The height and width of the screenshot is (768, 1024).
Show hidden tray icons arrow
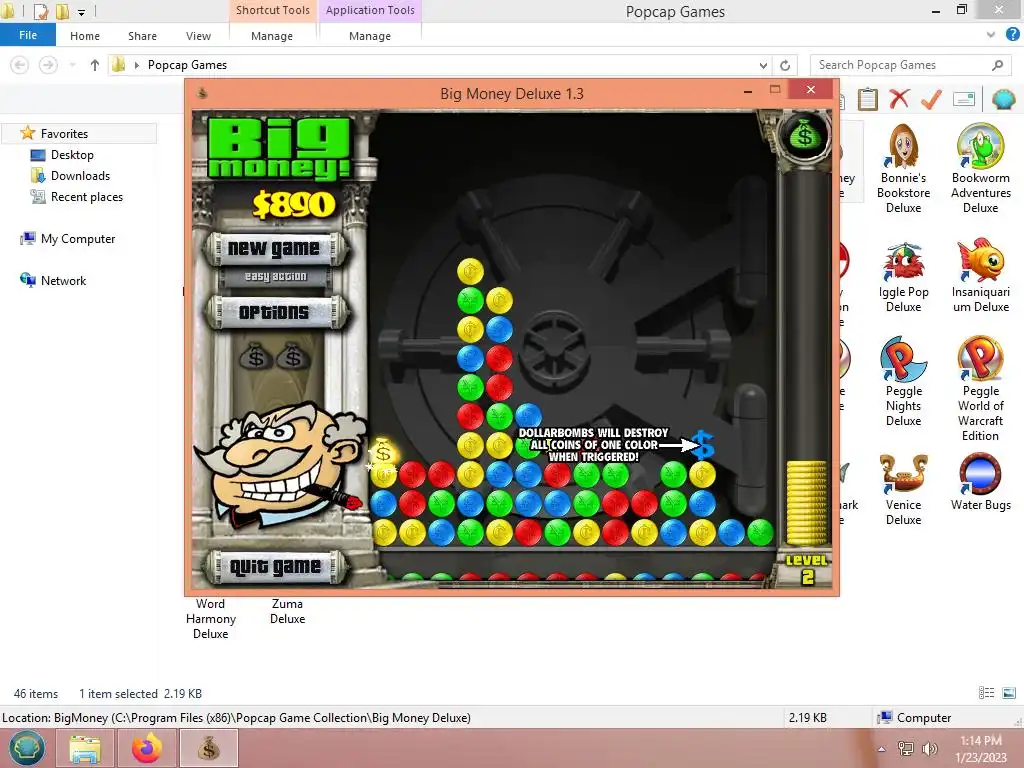(x=882, y=749)
